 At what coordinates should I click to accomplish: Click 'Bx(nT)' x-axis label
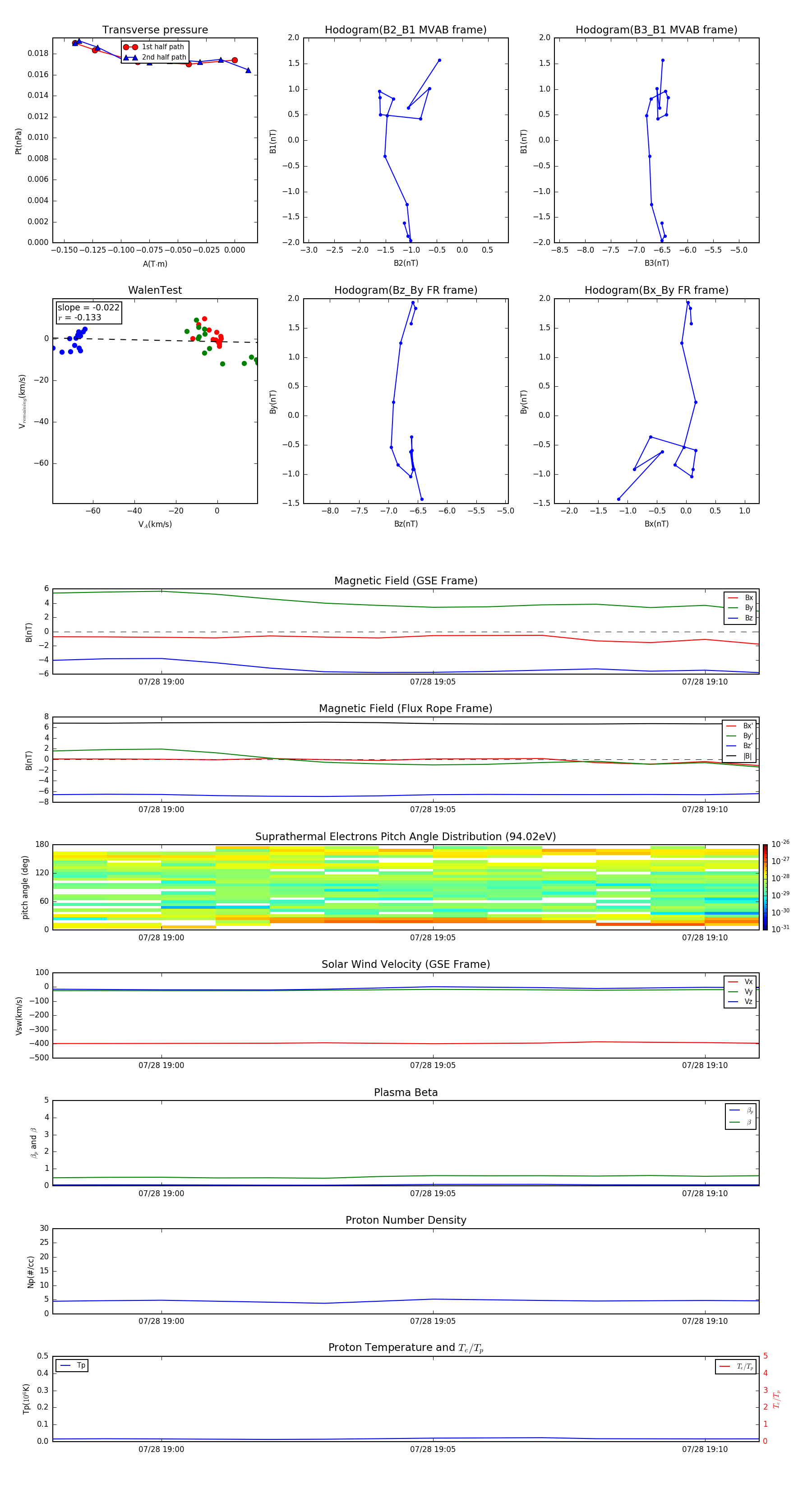pyautogui.click(x=656, y=524)
